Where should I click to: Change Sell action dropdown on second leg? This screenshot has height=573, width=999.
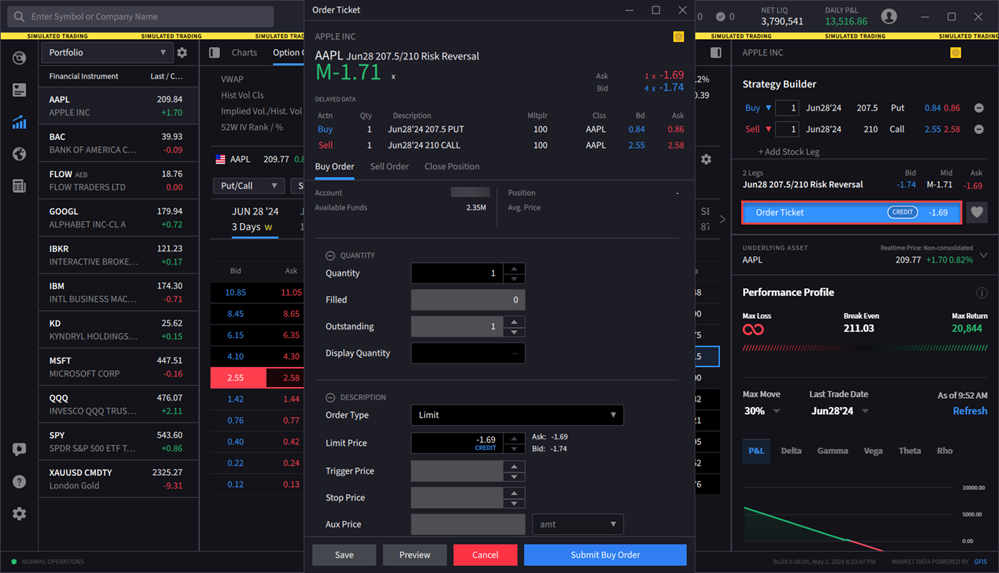tap(758, 129)
